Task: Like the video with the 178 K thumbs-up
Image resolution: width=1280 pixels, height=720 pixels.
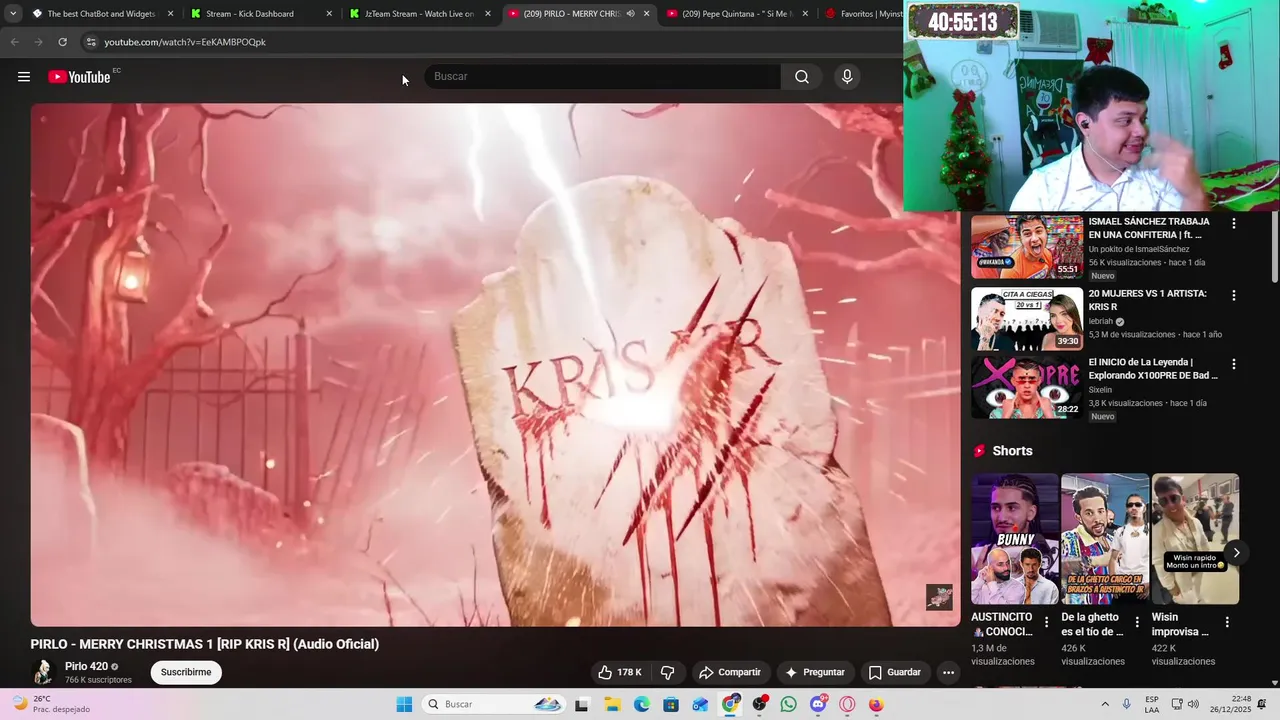Action: pos(620,672)
